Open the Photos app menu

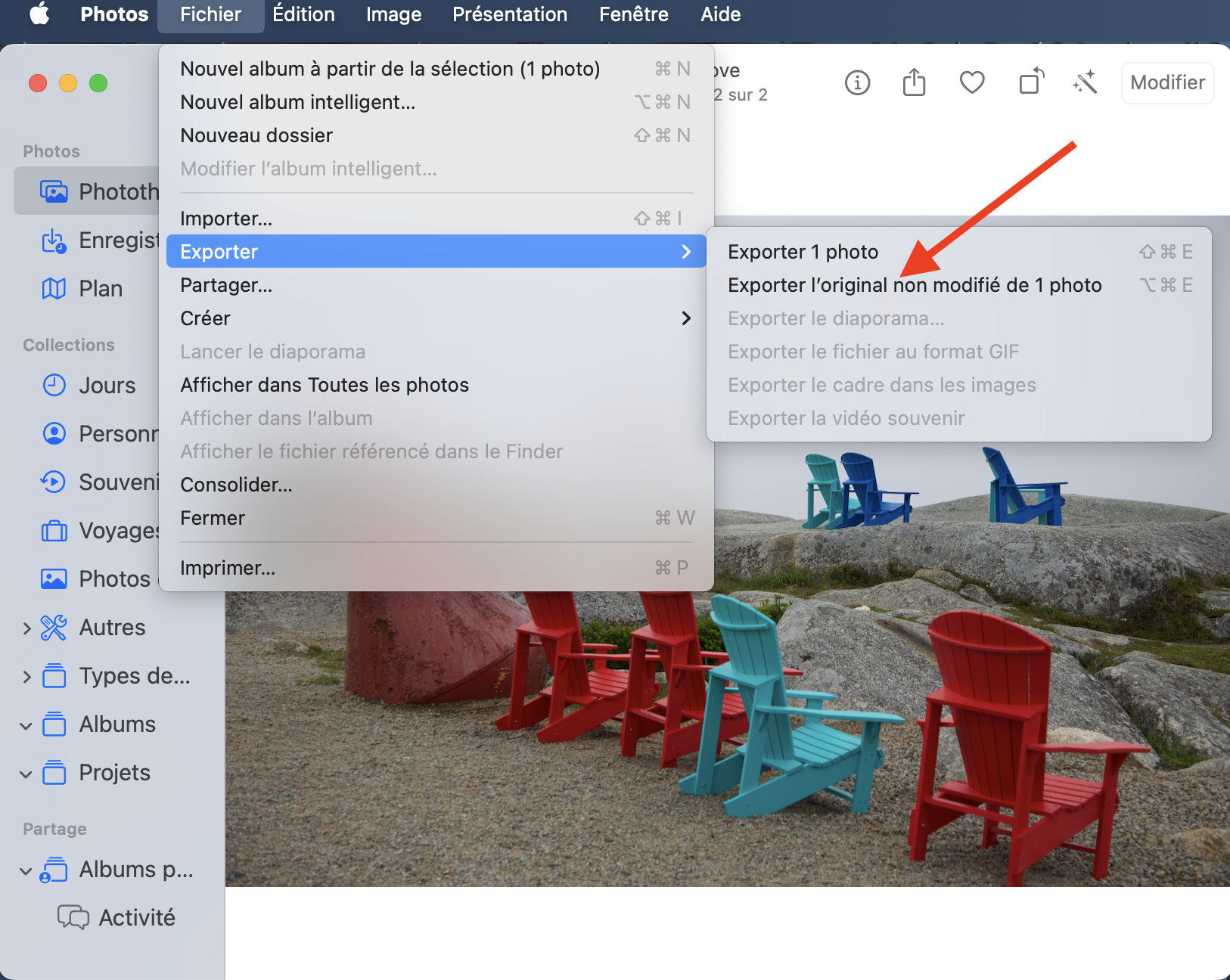click(x=114, y=14)
